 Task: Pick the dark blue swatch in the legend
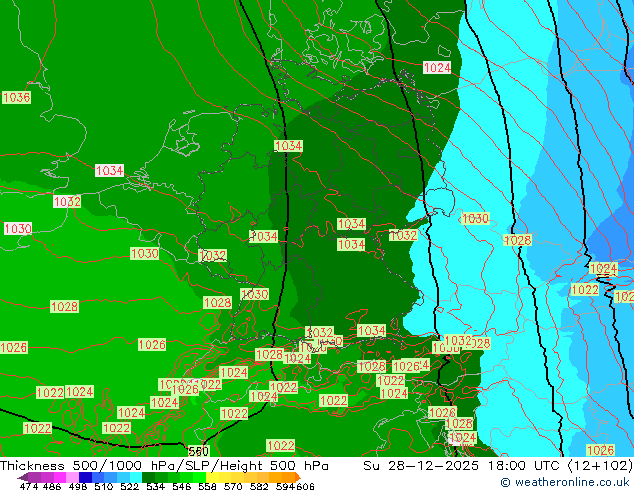click(x=85, y=477)
